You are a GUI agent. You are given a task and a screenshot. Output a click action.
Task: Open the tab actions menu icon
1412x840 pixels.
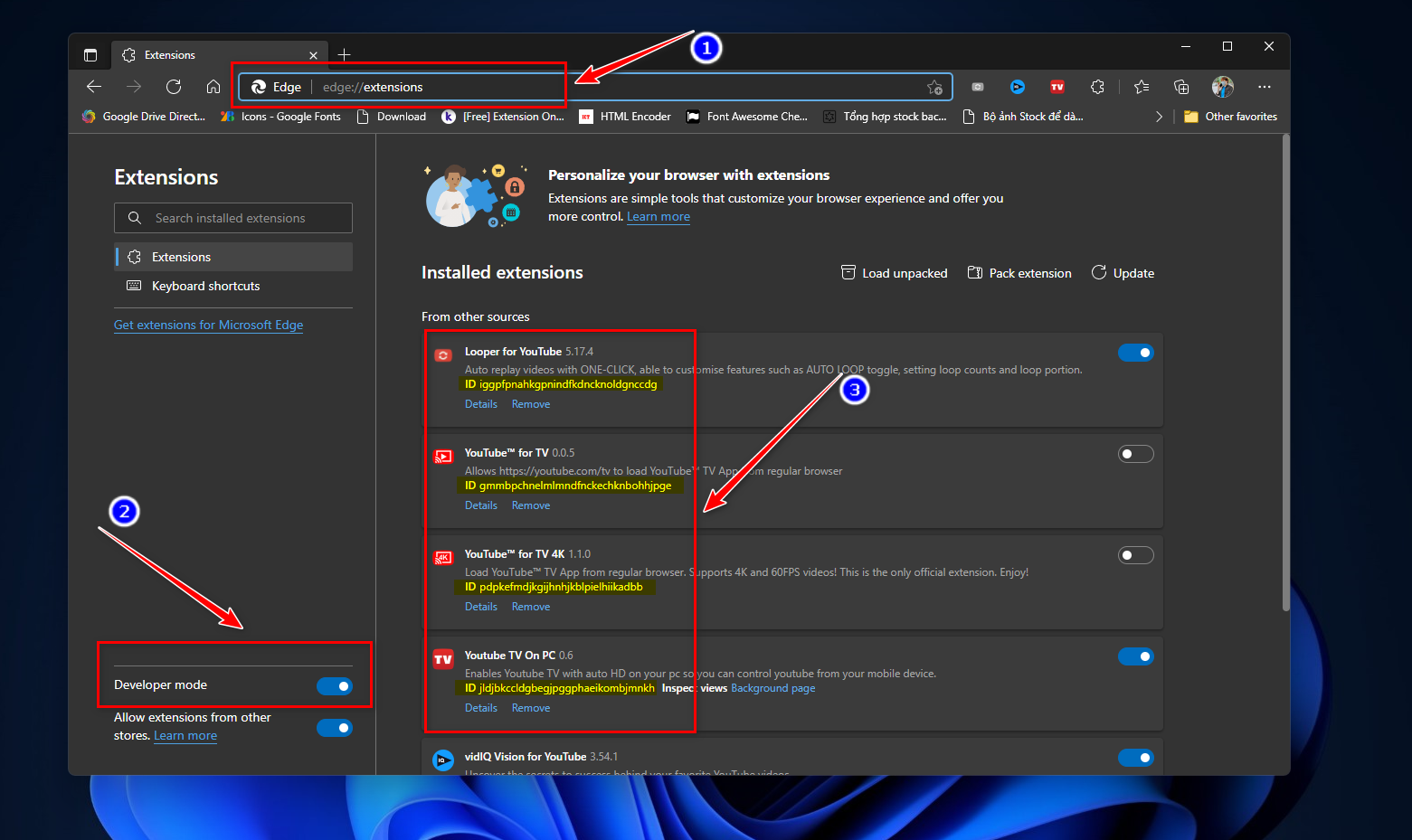pyautogui.click(x=90, y=55)
